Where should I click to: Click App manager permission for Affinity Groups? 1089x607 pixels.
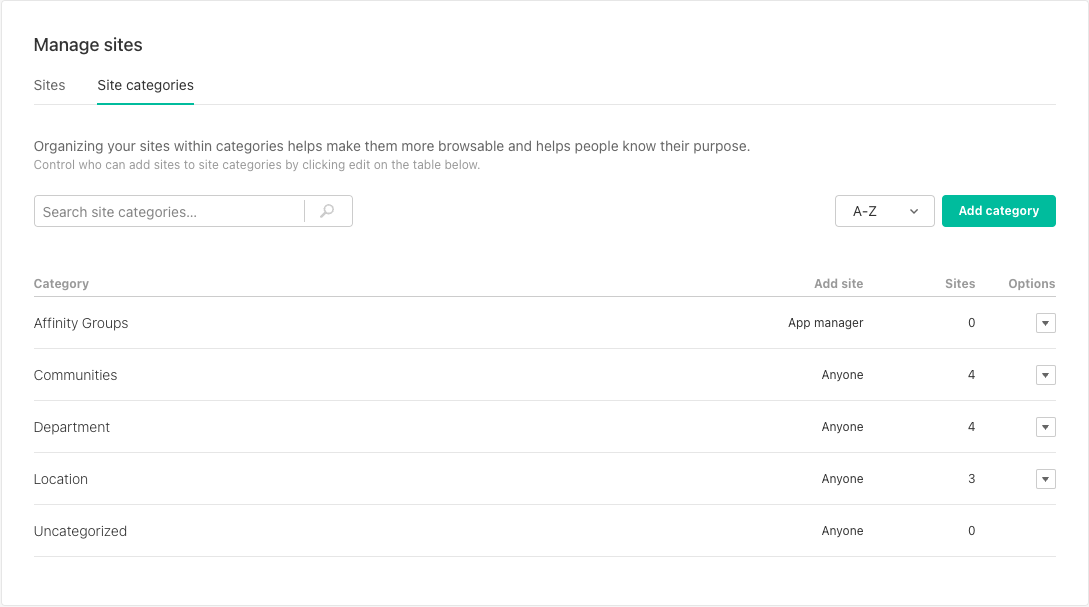point(825,323)
